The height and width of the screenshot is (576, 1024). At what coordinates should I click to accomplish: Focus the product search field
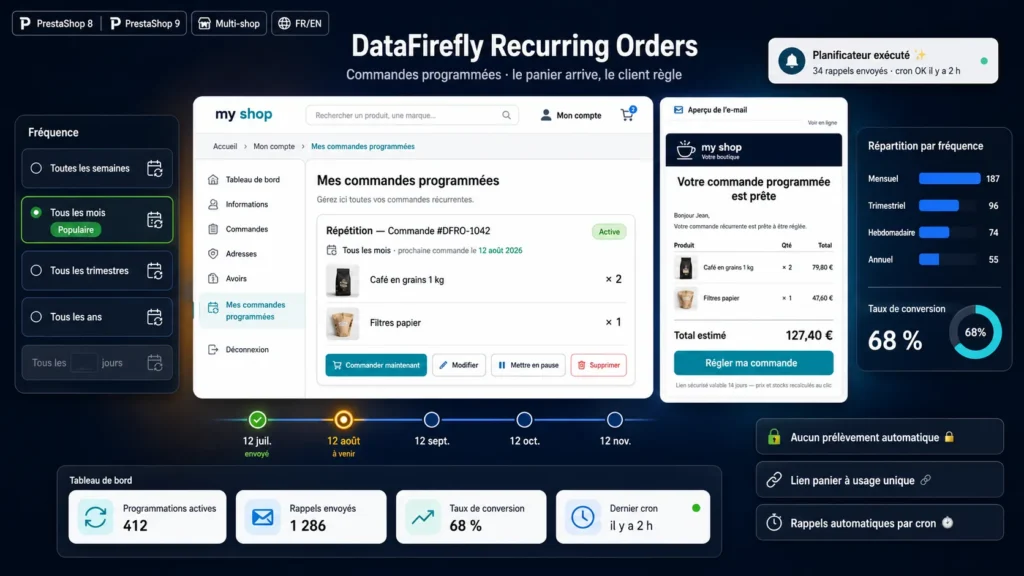(412, 115)
